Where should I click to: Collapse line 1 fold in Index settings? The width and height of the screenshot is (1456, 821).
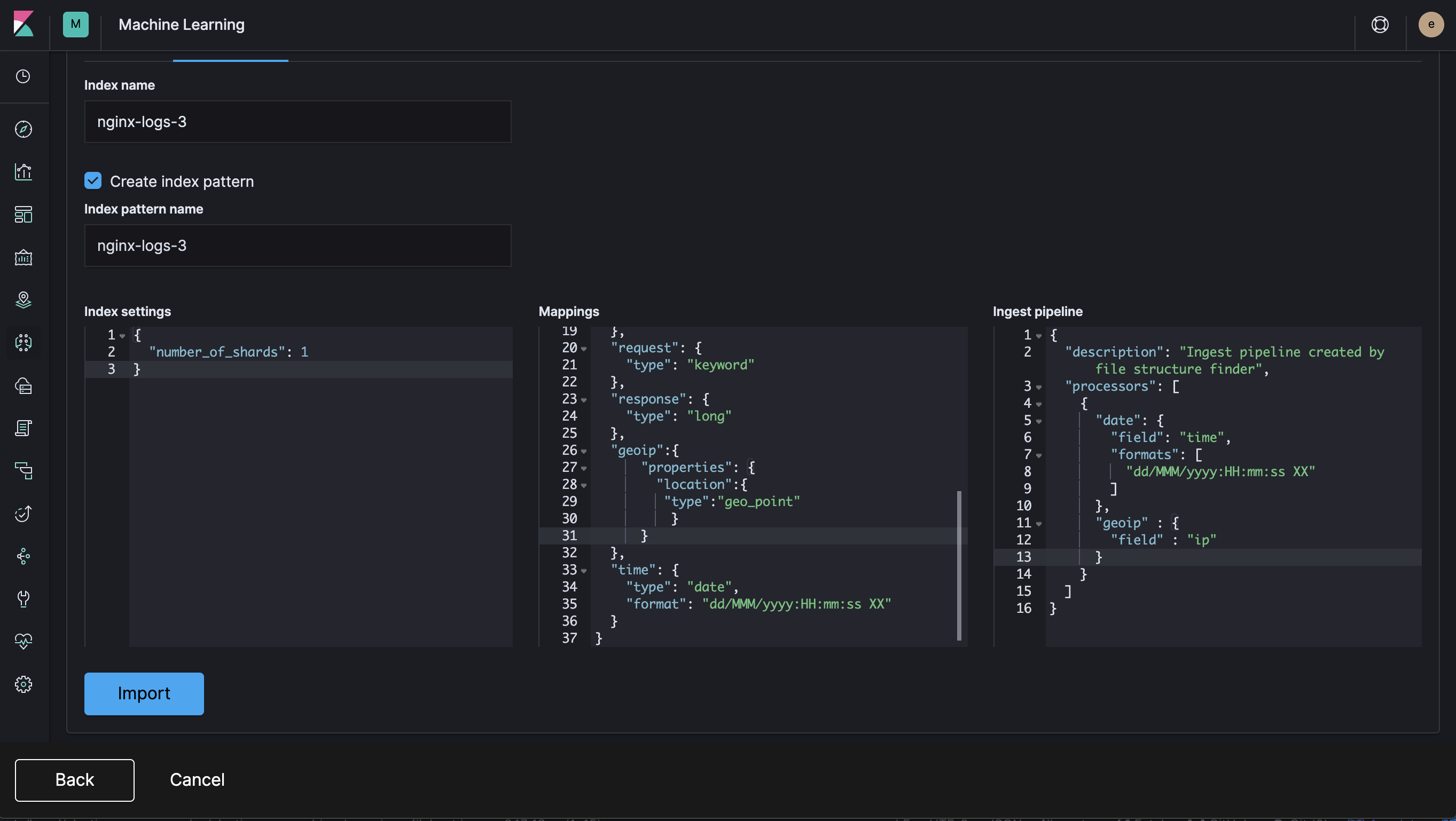click(x=122, y=336)
